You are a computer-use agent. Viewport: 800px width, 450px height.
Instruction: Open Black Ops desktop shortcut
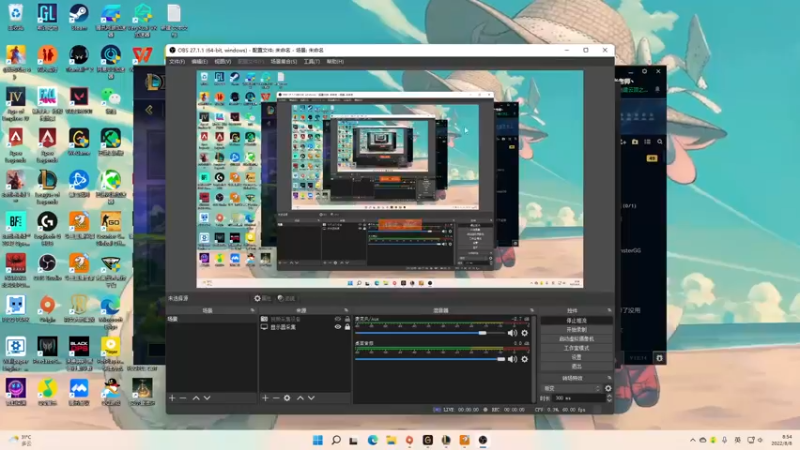(79, 355)
